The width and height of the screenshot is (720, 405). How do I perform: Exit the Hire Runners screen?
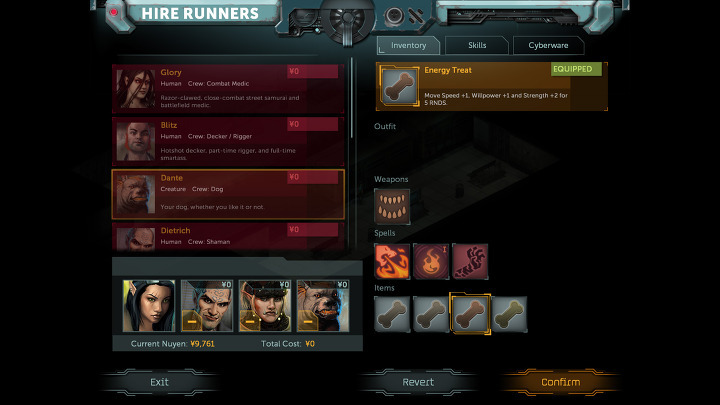[x=159, y=382]
